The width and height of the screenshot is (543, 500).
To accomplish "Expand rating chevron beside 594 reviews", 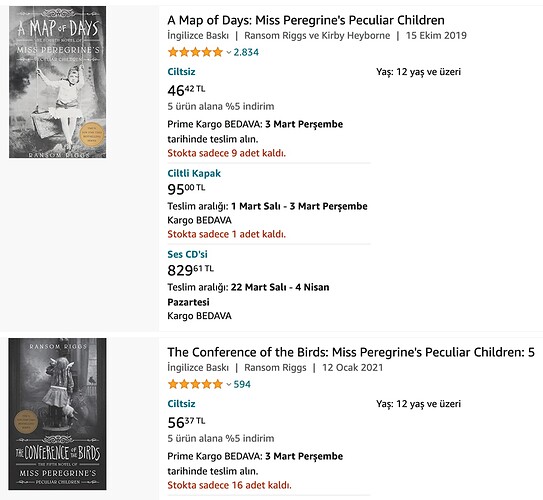I will (229, 385).
